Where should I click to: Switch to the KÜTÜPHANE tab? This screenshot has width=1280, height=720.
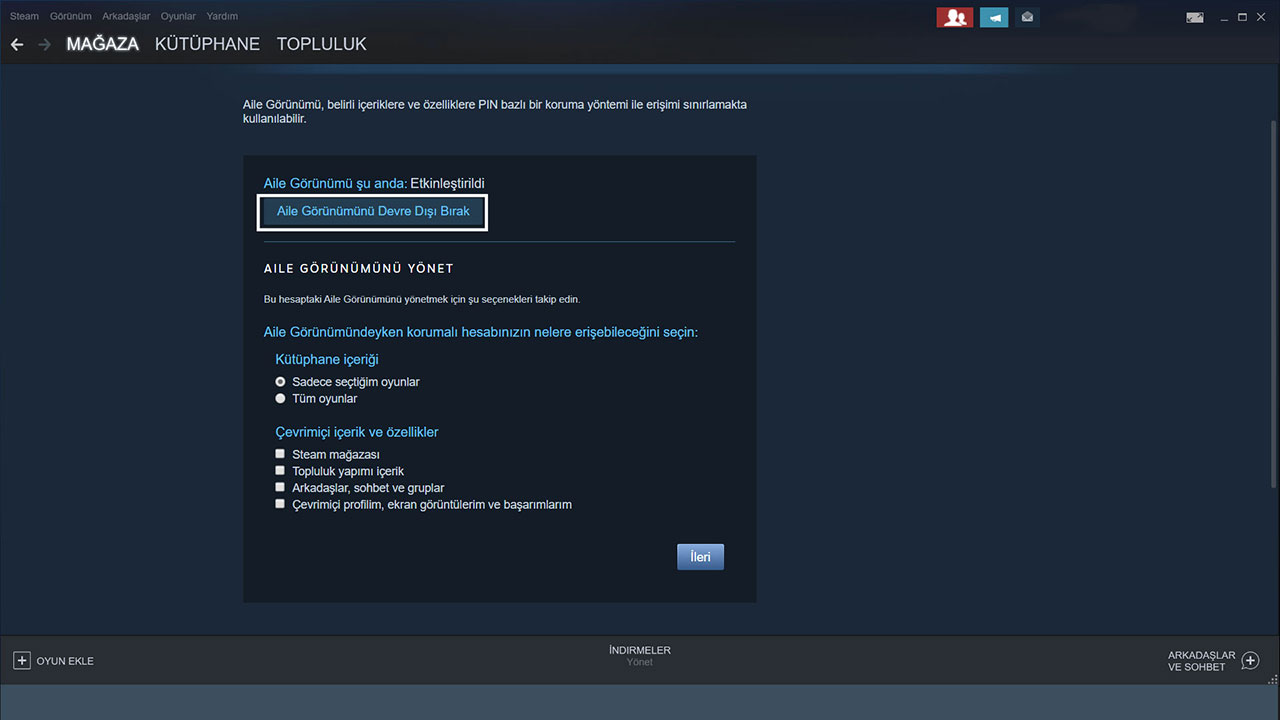tap(207, 44)
